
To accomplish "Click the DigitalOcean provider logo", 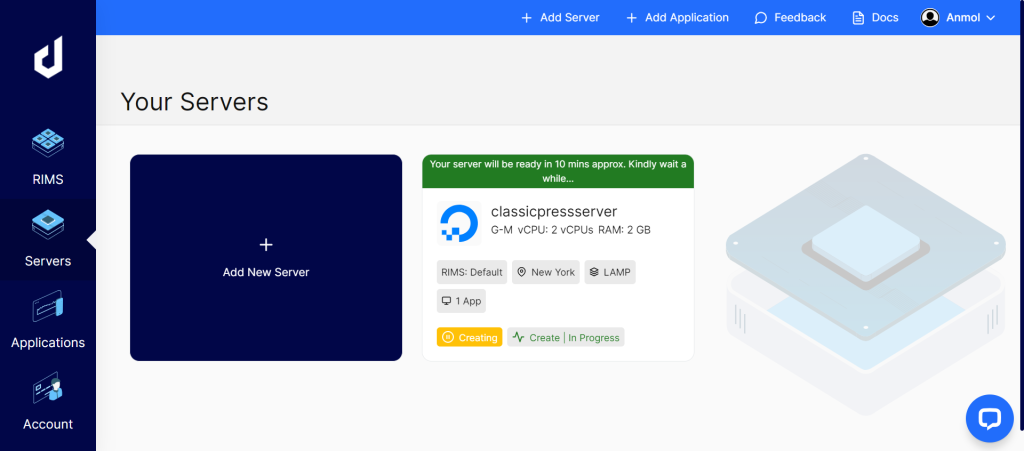I will tap(459, 222).
